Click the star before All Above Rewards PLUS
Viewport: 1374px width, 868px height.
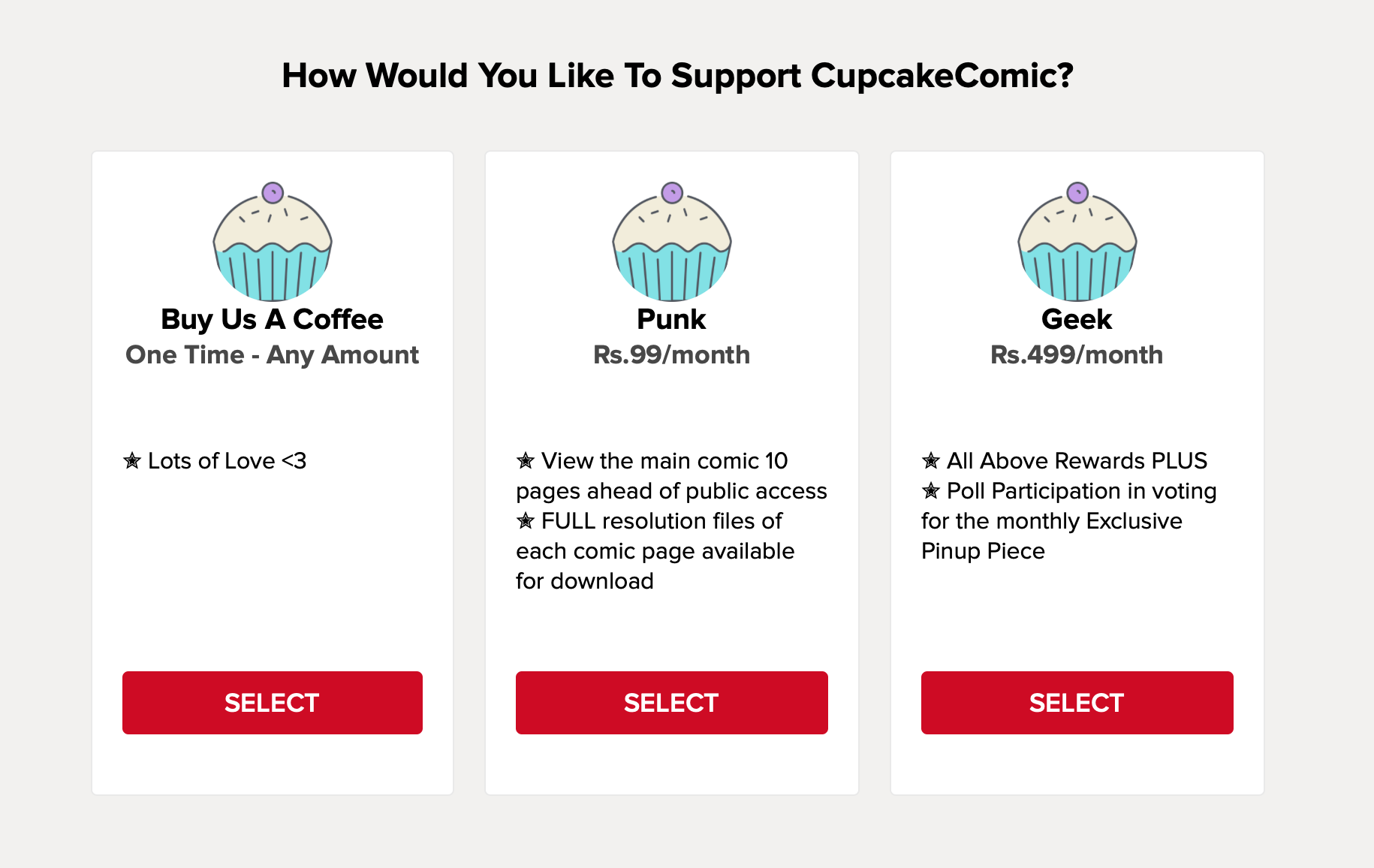point(931,460)
